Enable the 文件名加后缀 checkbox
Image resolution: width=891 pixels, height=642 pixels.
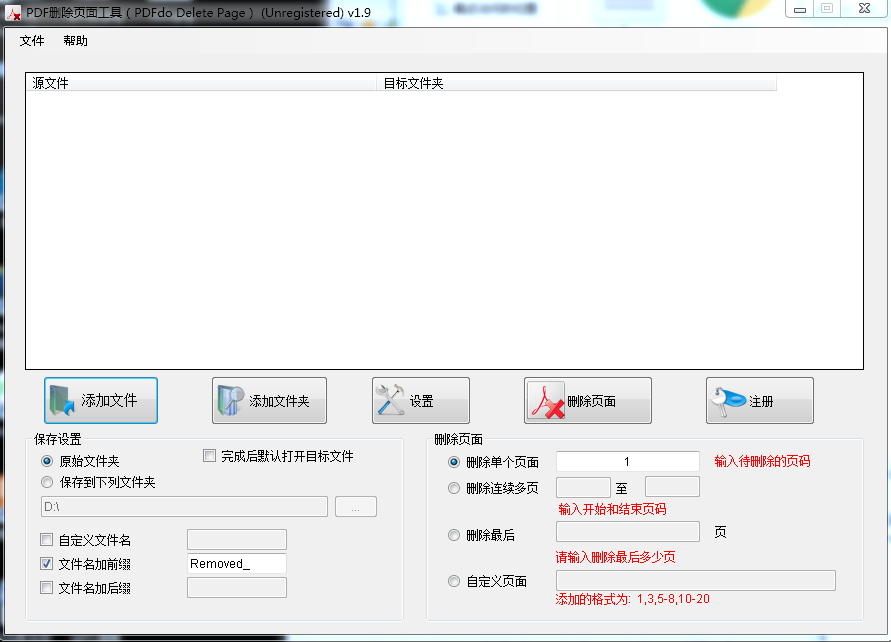(46, 587)
